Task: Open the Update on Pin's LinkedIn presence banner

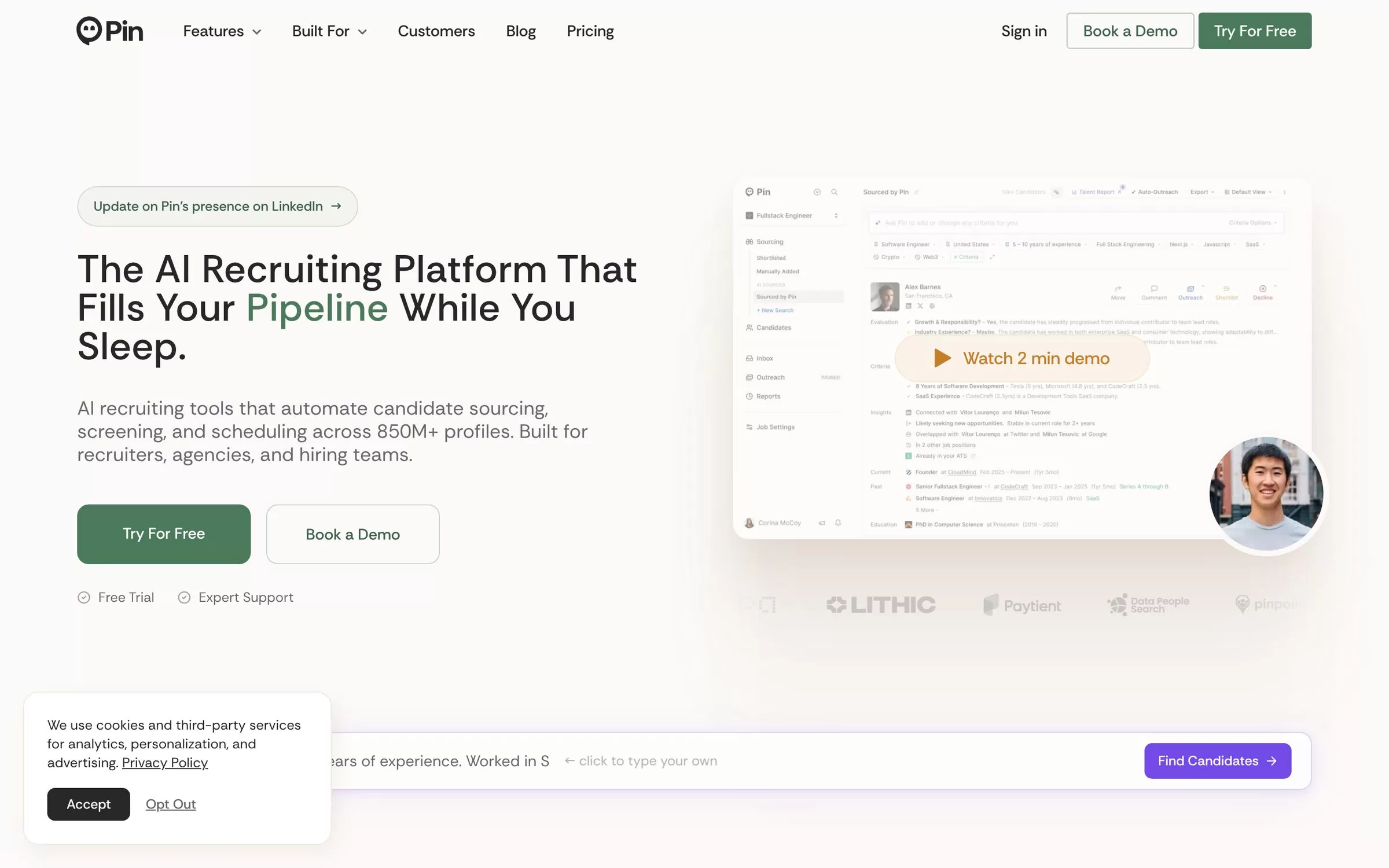Action: 217,206
